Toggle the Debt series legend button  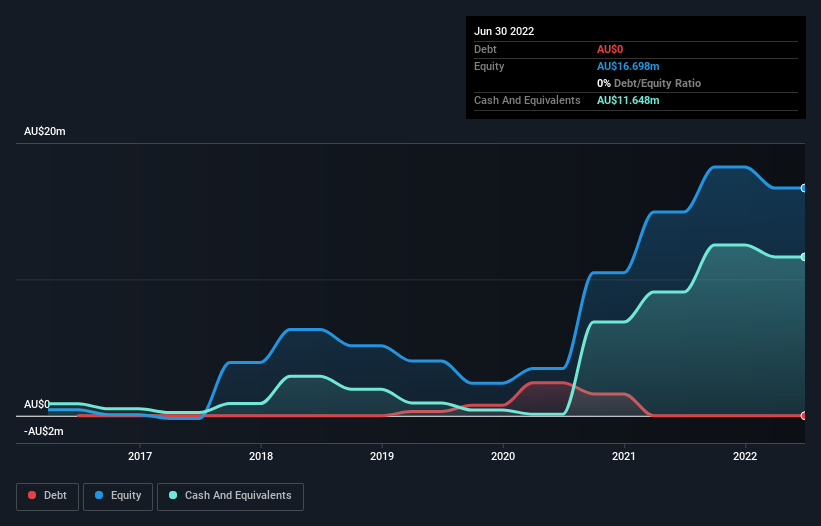point(48,496)
